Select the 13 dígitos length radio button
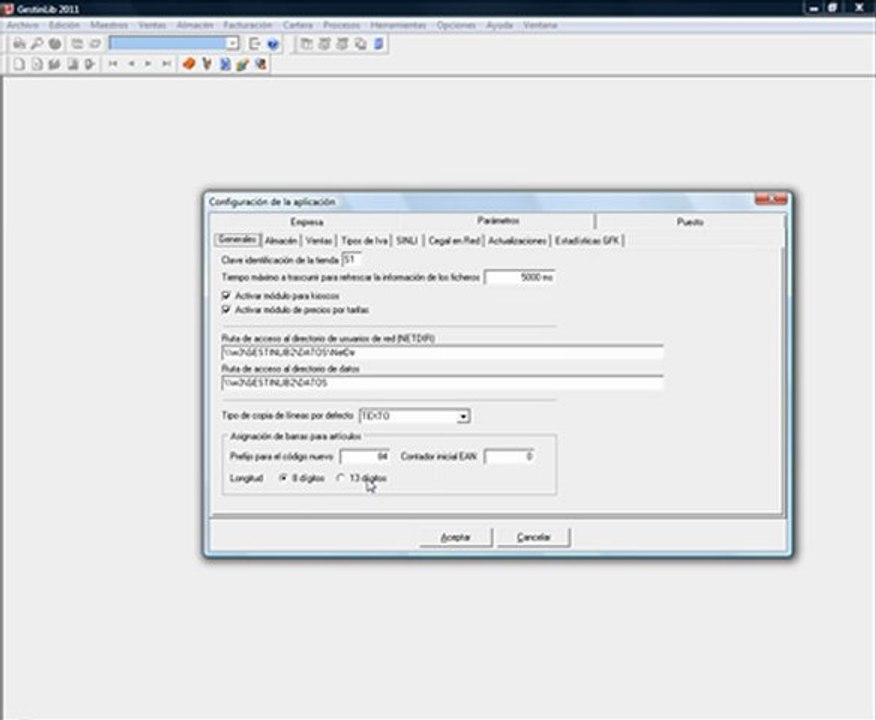This screenshot has width=876, height=720. point(340,478)
